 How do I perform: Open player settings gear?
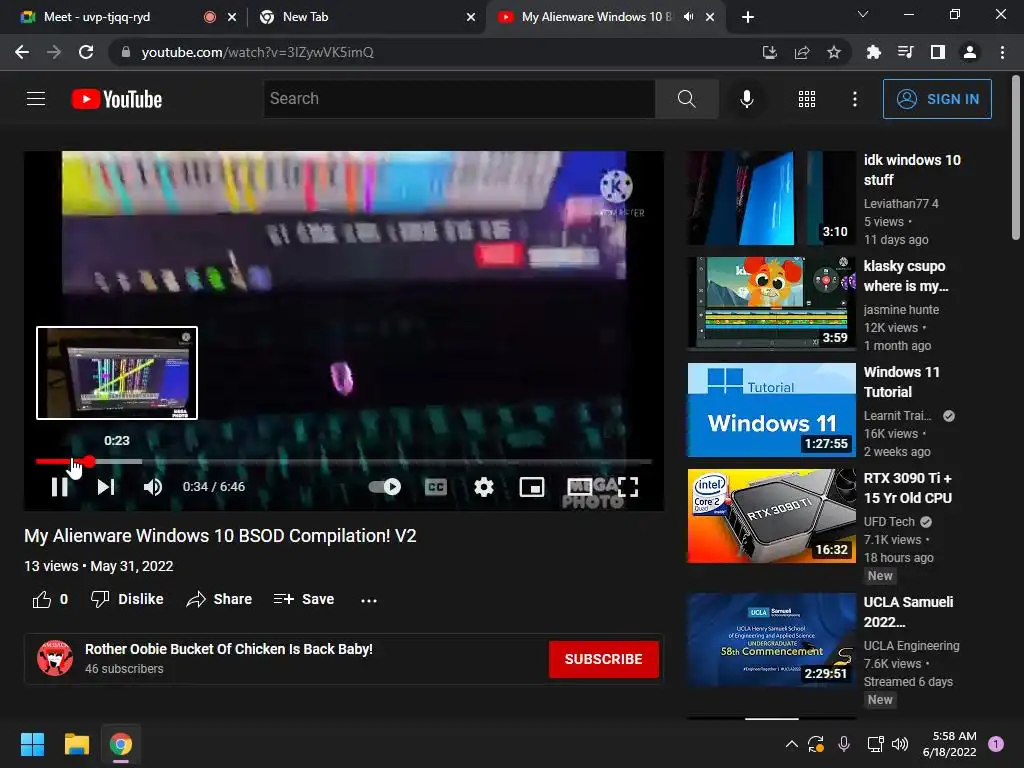coord(483,487)
